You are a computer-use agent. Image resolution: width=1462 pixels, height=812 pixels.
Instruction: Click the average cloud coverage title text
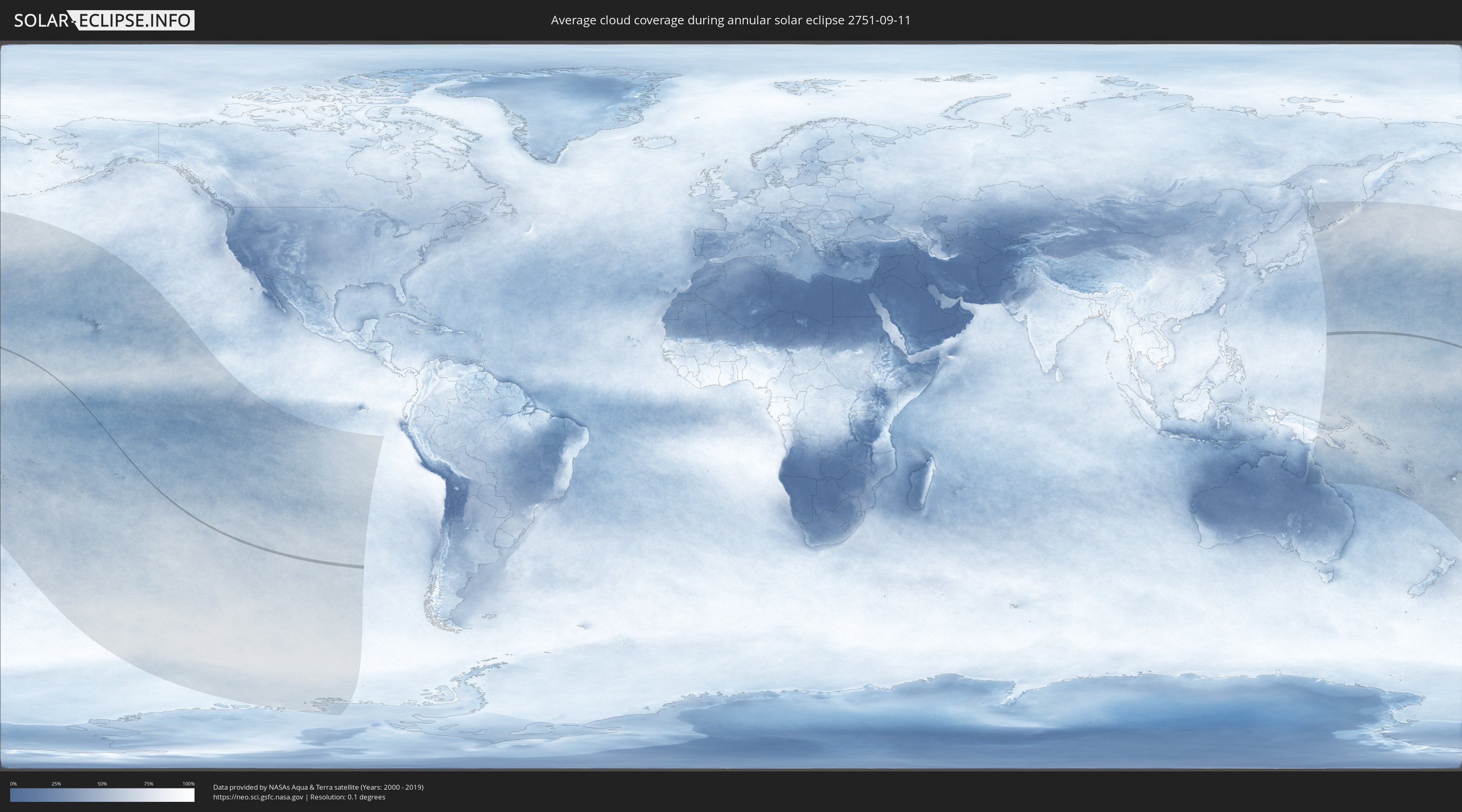731,20
